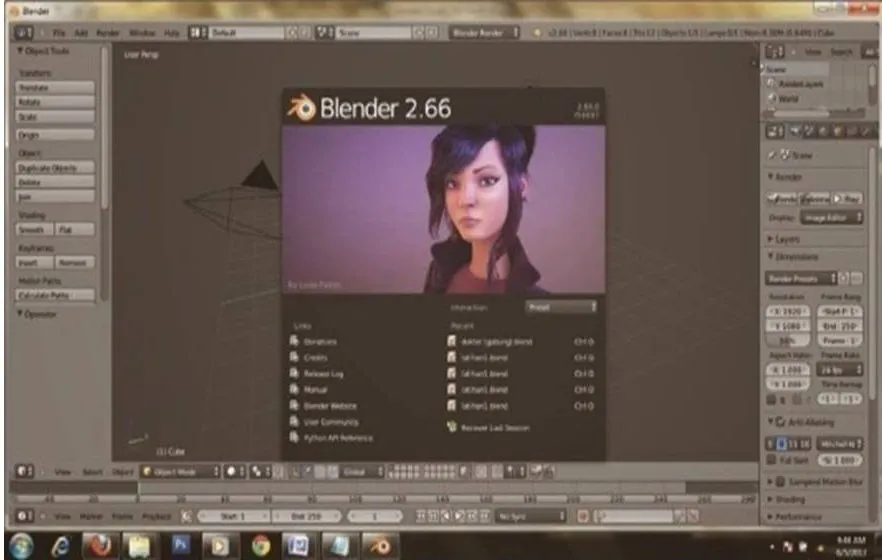882x560 pixels.
Task: Open the Render menu in top bar
Action: click(x=107, y=33)
